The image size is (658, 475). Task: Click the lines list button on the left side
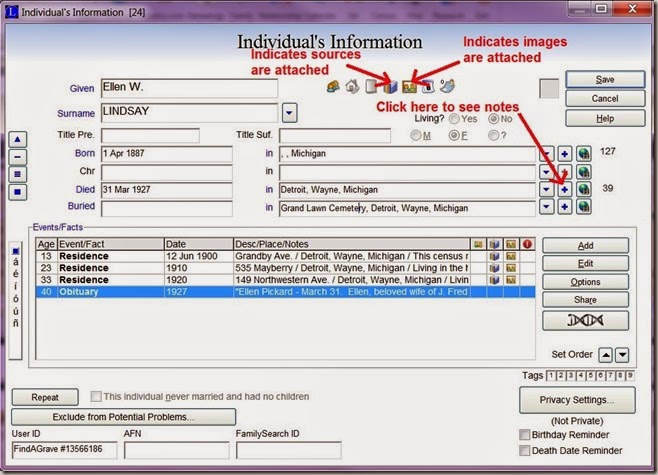coord(17,174)
